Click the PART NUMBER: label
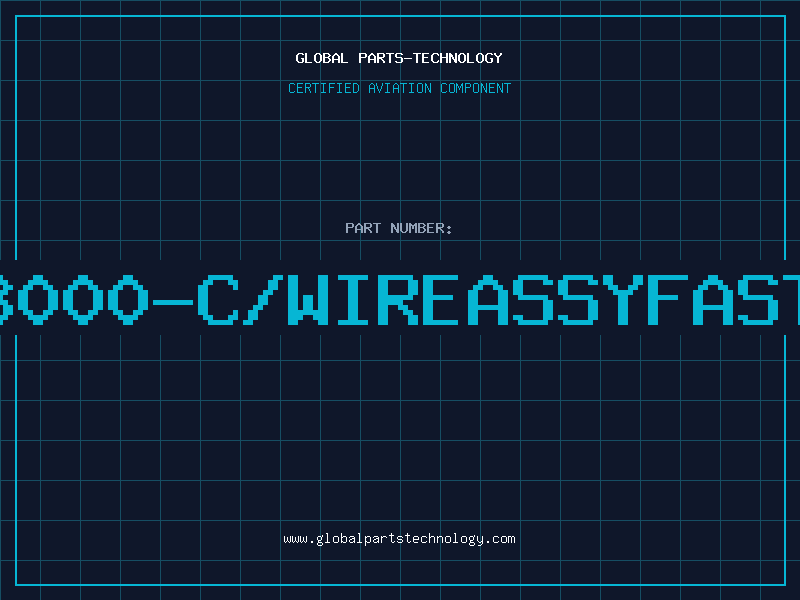The image size is (800, 600). 399,228
